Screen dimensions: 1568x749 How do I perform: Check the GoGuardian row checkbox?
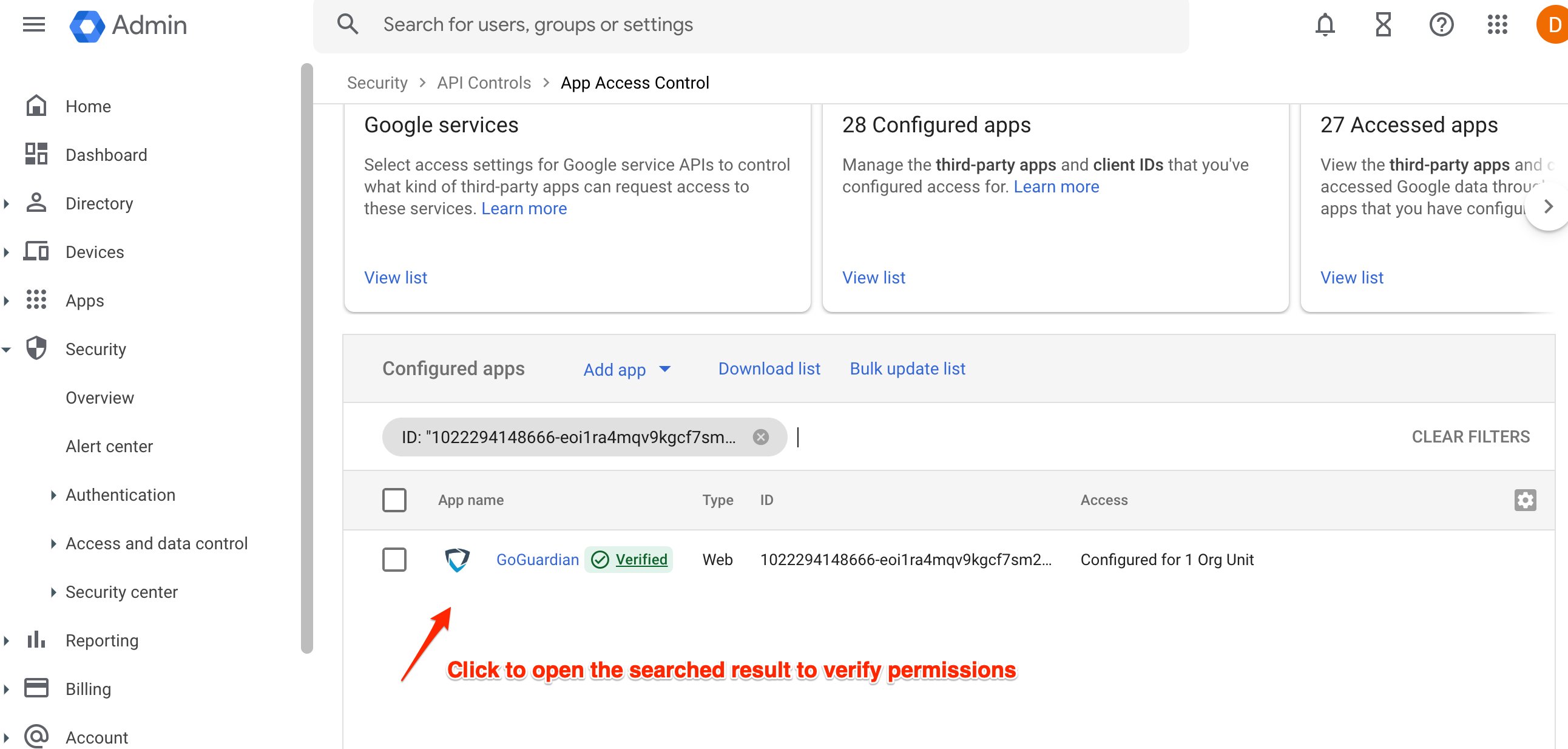[394, 560]
